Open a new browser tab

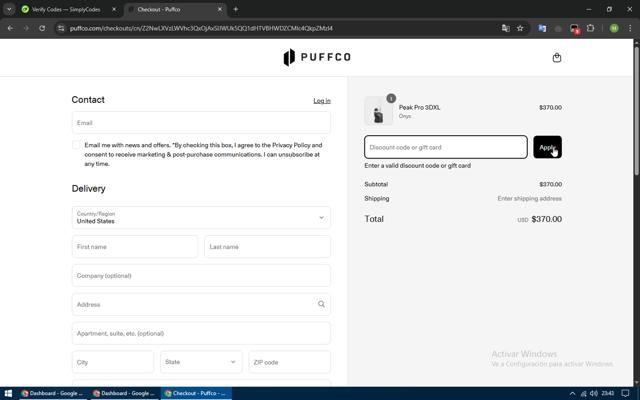click(236, 9)
